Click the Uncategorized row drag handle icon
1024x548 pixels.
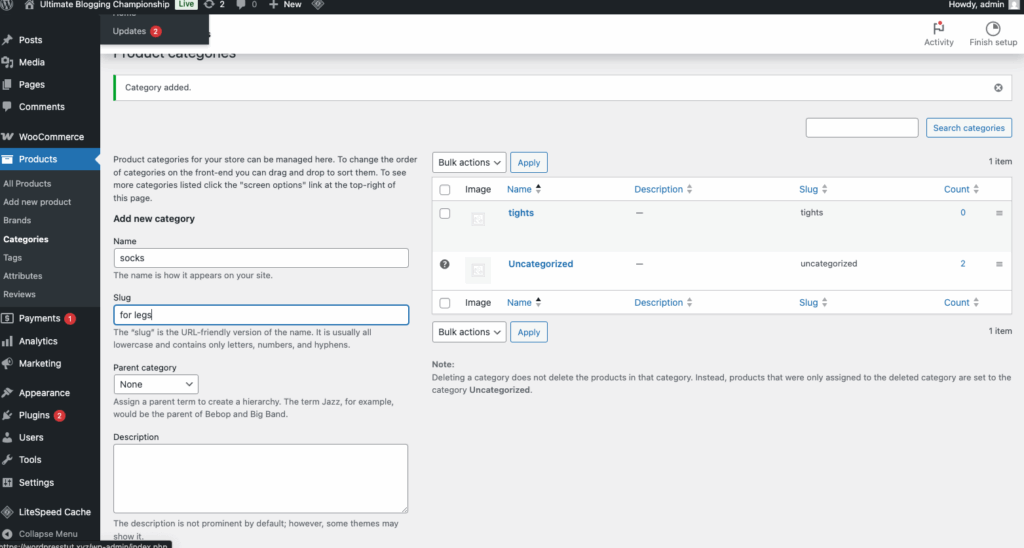coord(999,264)
